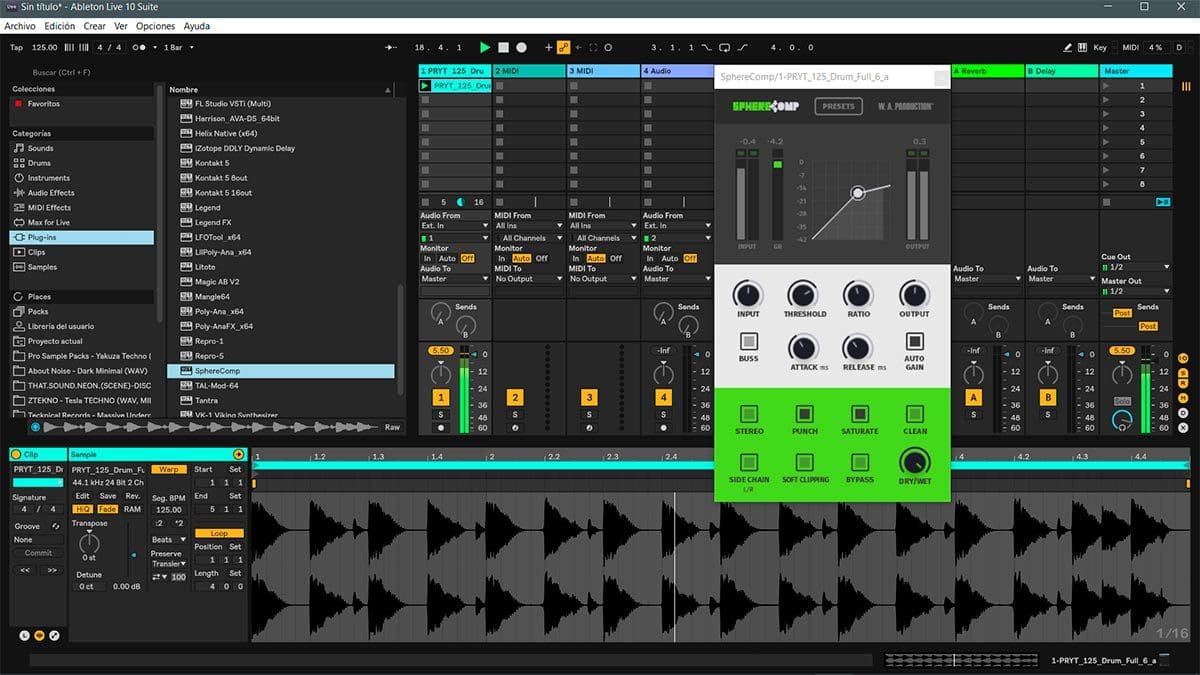
Task: Open the Opciones menu
Action: click(155, 26)
